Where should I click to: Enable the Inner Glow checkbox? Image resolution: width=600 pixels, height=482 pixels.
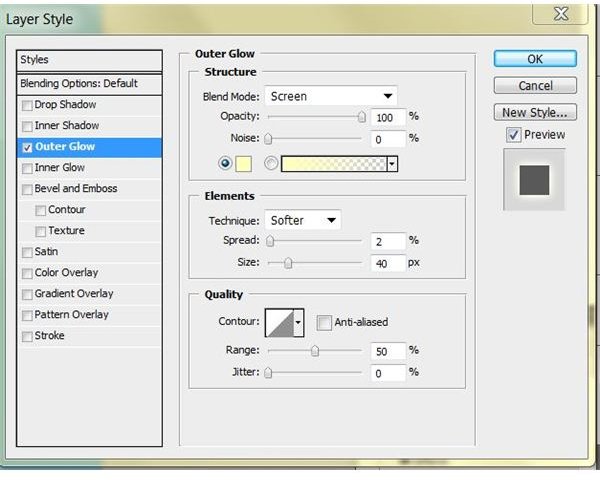pyautogui.click(x=27, y=168)
